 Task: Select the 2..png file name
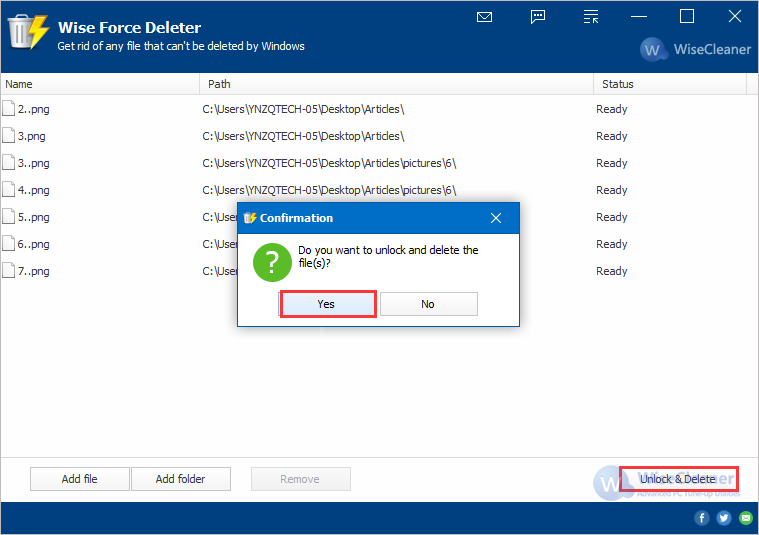[x=33, y=109]
